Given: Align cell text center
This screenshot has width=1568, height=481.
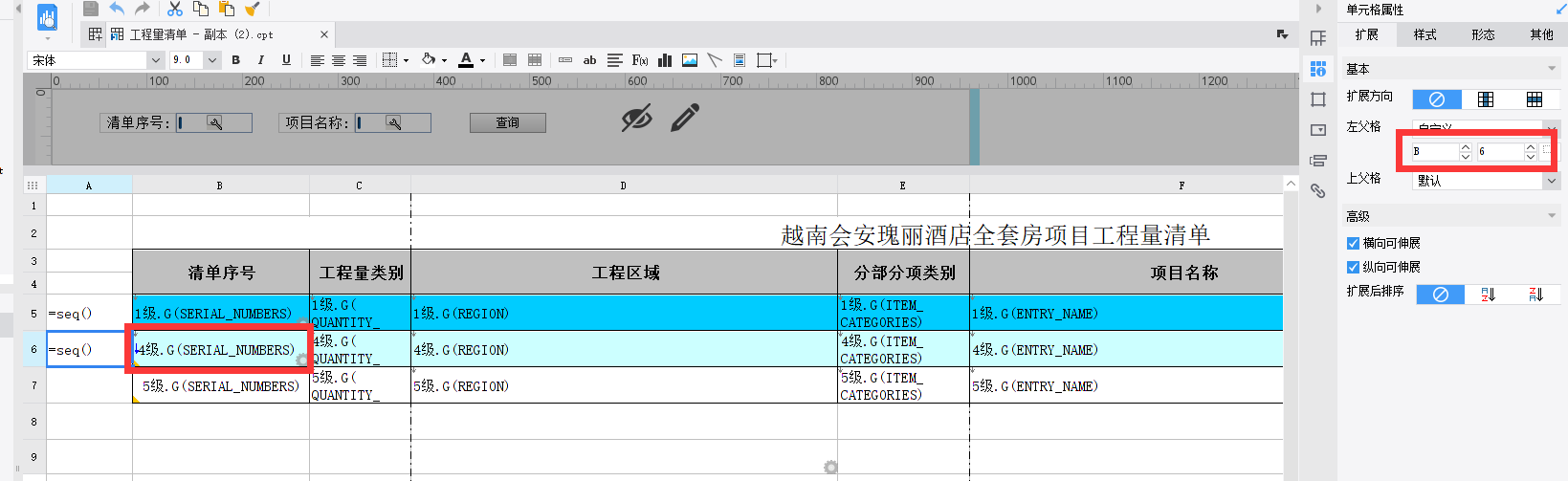Looking at the screenshot, I should [339, 60].
